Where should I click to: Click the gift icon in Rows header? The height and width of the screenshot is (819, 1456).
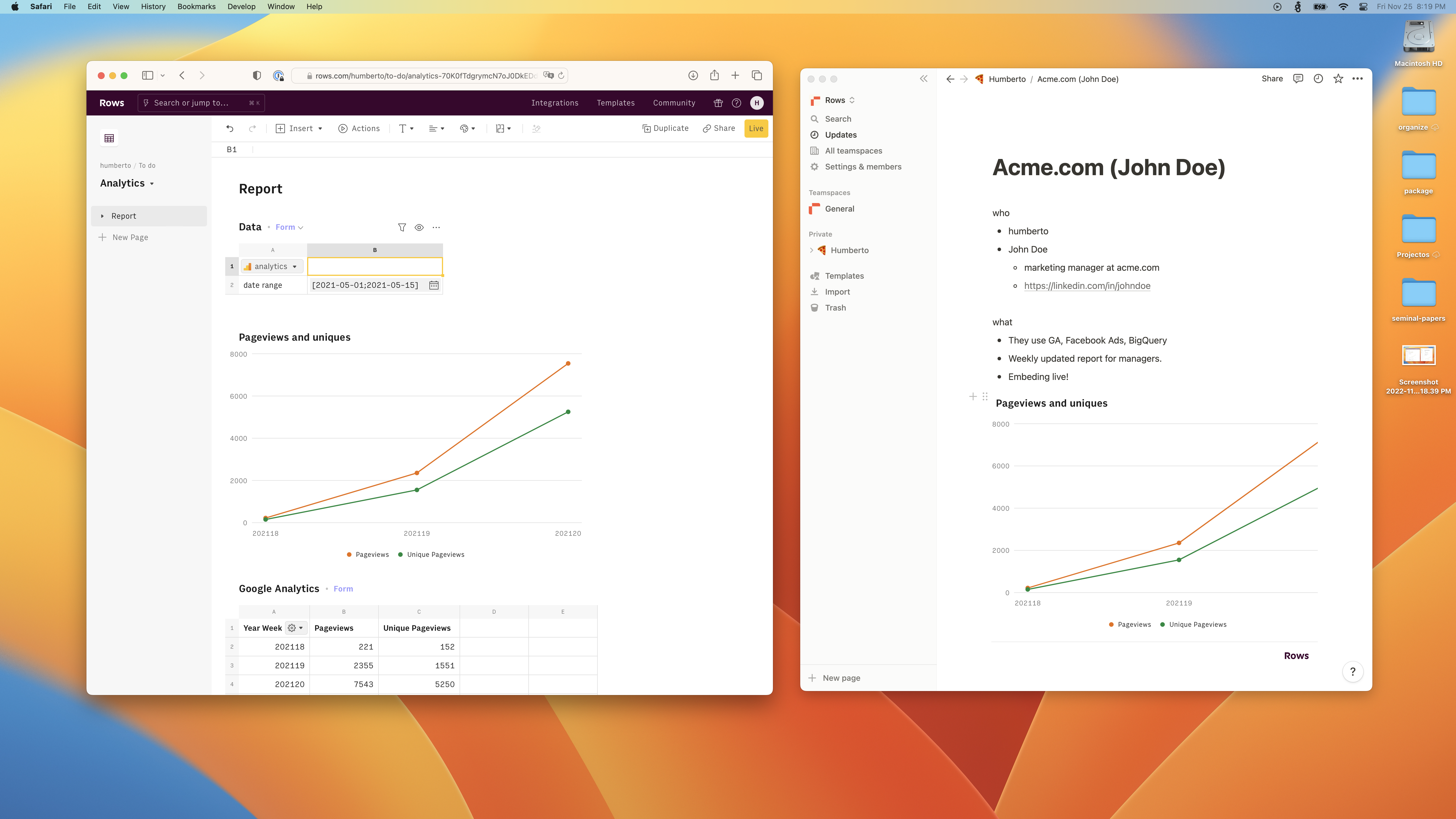[718, 103]
